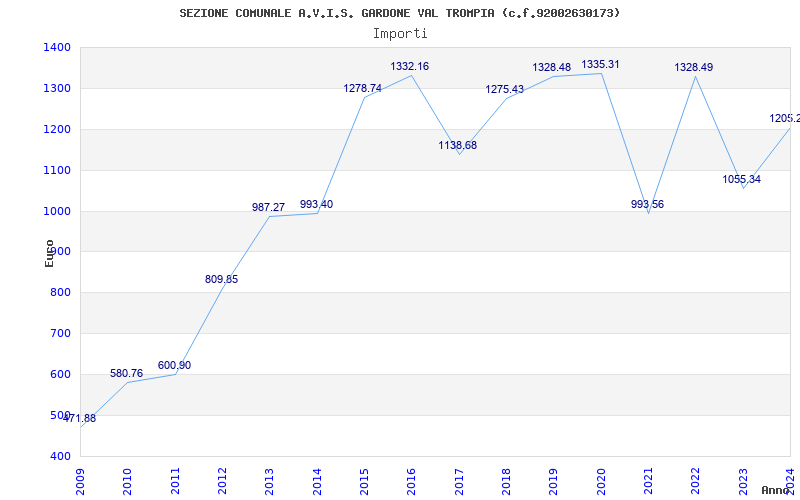Click the 2009 x-axis year label
The height and width of the screenshot is (500, 800).
tap(80, 482)
